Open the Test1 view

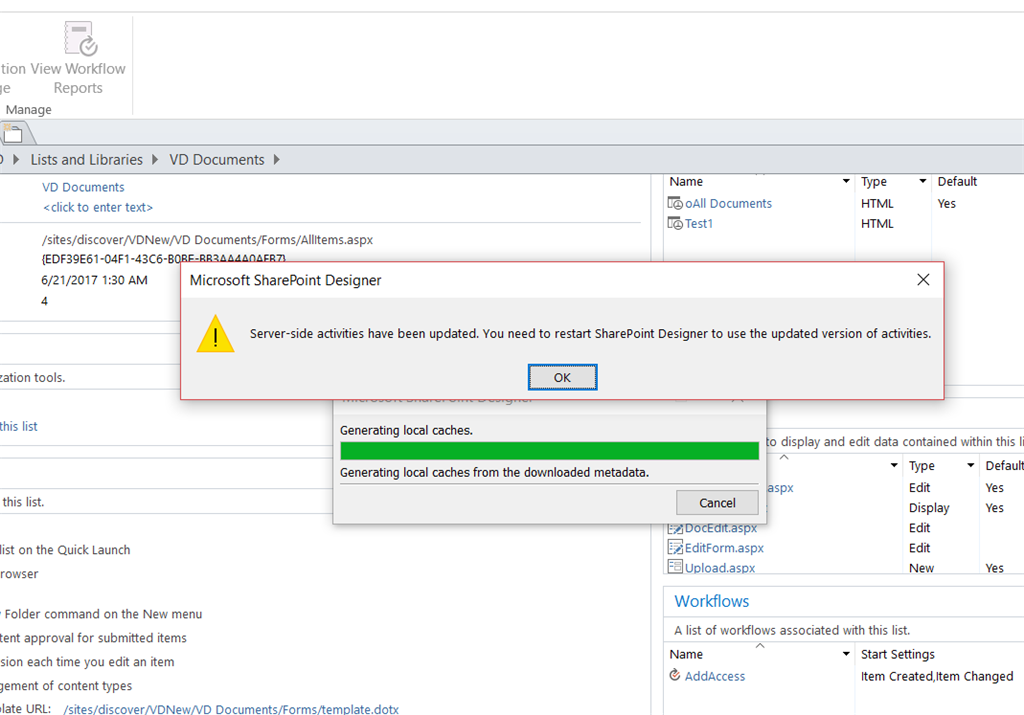click(699, 224)
